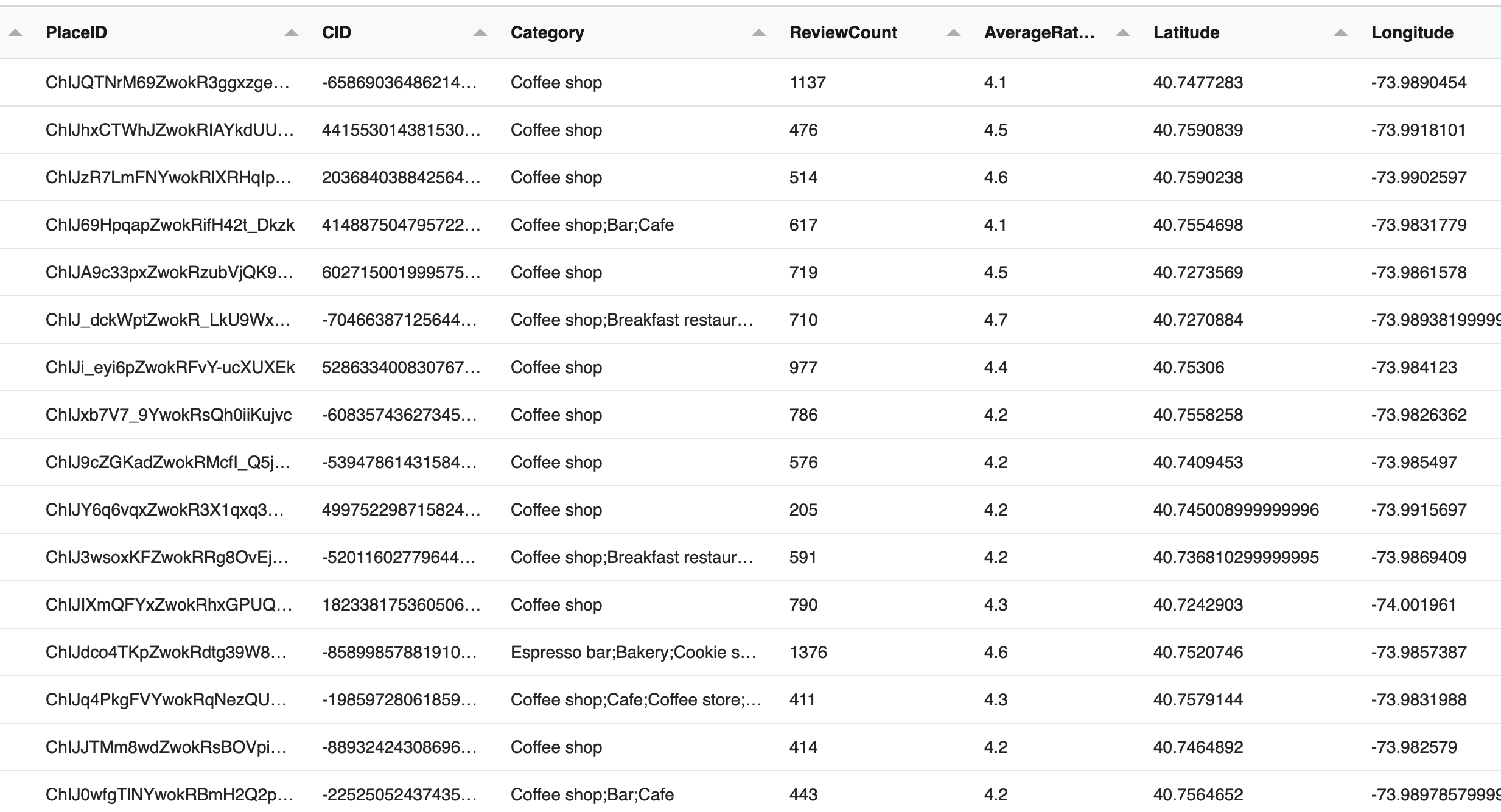Select the AverageRating value 4.7
1501x812 pixels.
(996, 320)
